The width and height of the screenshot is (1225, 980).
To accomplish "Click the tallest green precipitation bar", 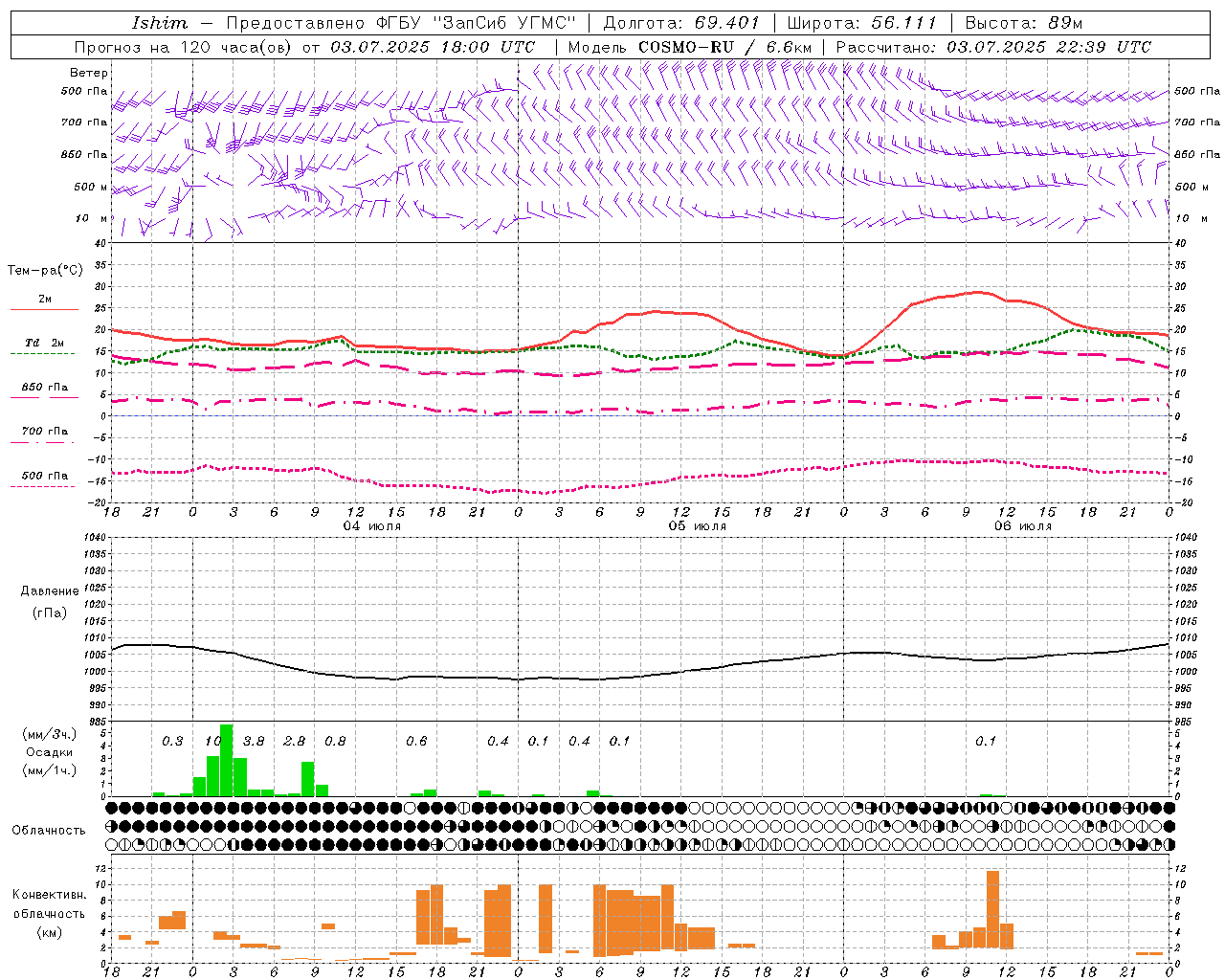I will (x=227, y=761).
